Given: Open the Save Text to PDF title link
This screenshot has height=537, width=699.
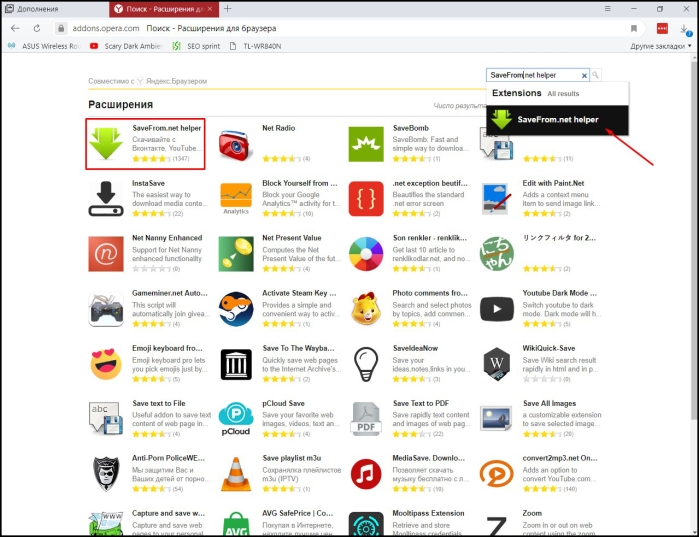Looking at the screenshot, I should click(421, 403).
